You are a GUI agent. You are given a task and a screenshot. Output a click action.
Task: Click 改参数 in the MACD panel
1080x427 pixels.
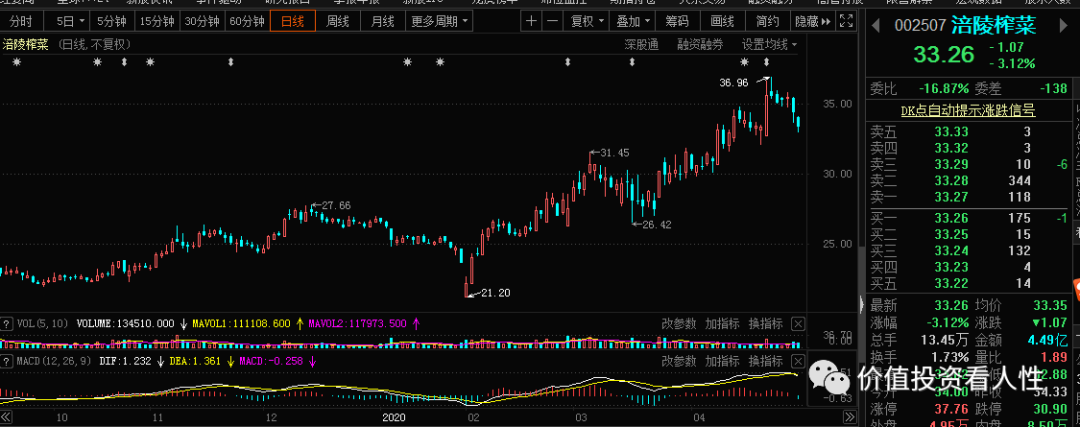[679, 361]
